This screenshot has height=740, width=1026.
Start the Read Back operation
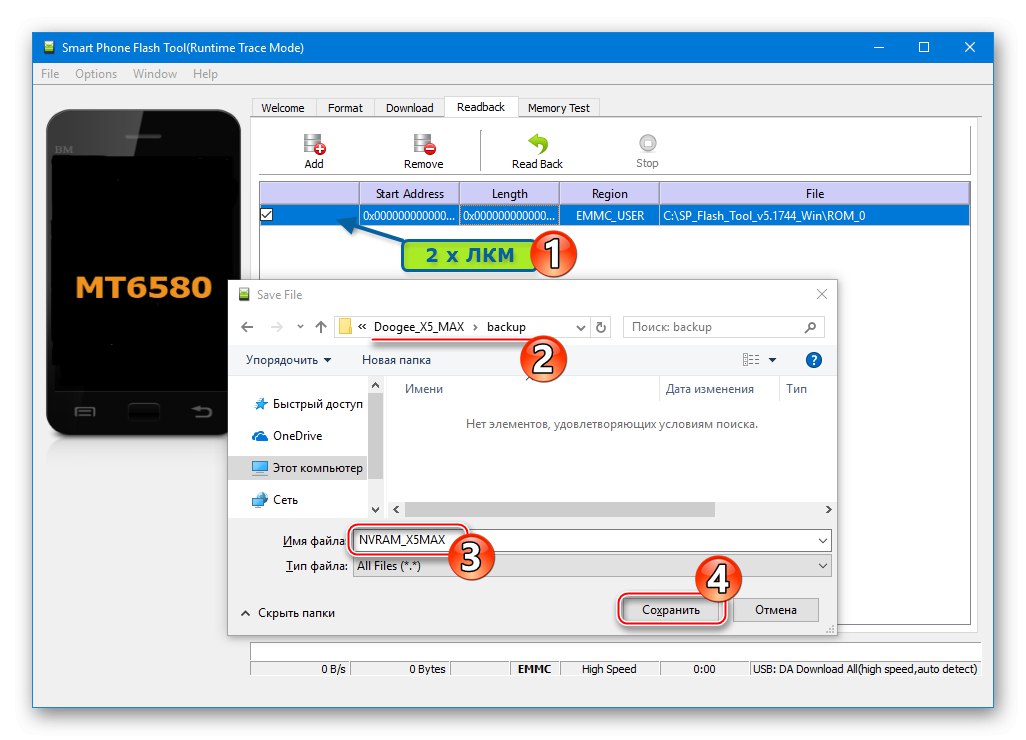click(537, 151)
